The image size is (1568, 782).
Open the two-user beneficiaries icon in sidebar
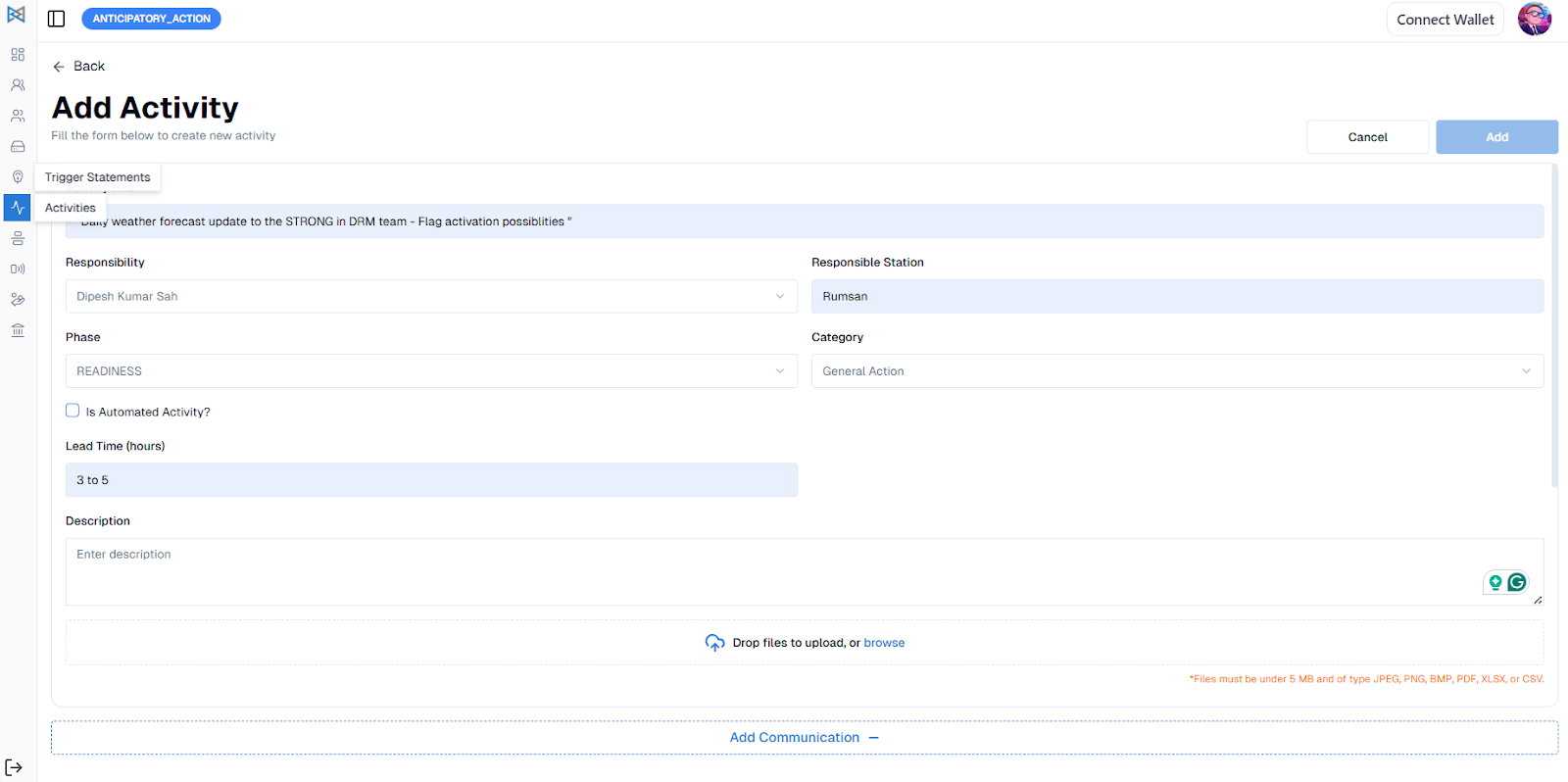coord(18,85)
